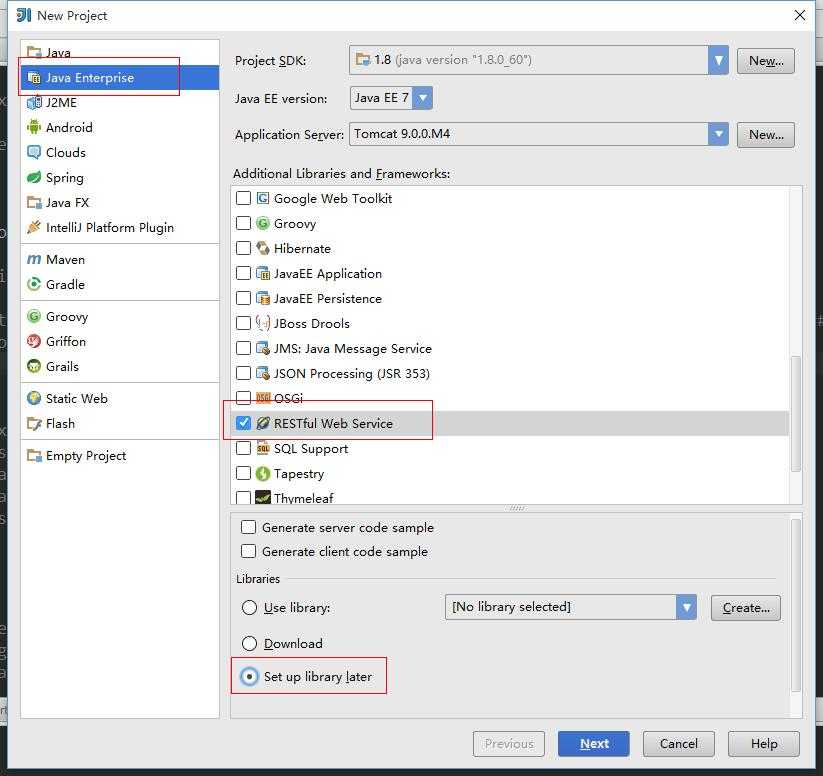Viewport: 823px width, 776px height.
Task: Click the Create library button
Action: [x=746, y=607]
